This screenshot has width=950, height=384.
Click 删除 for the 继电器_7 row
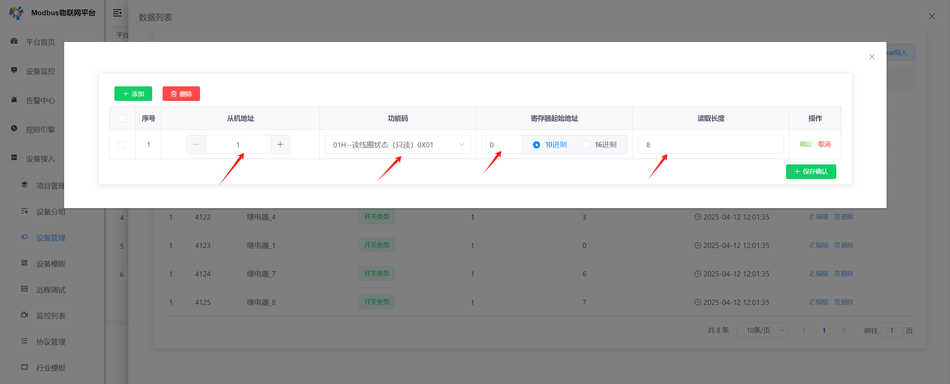844,274
